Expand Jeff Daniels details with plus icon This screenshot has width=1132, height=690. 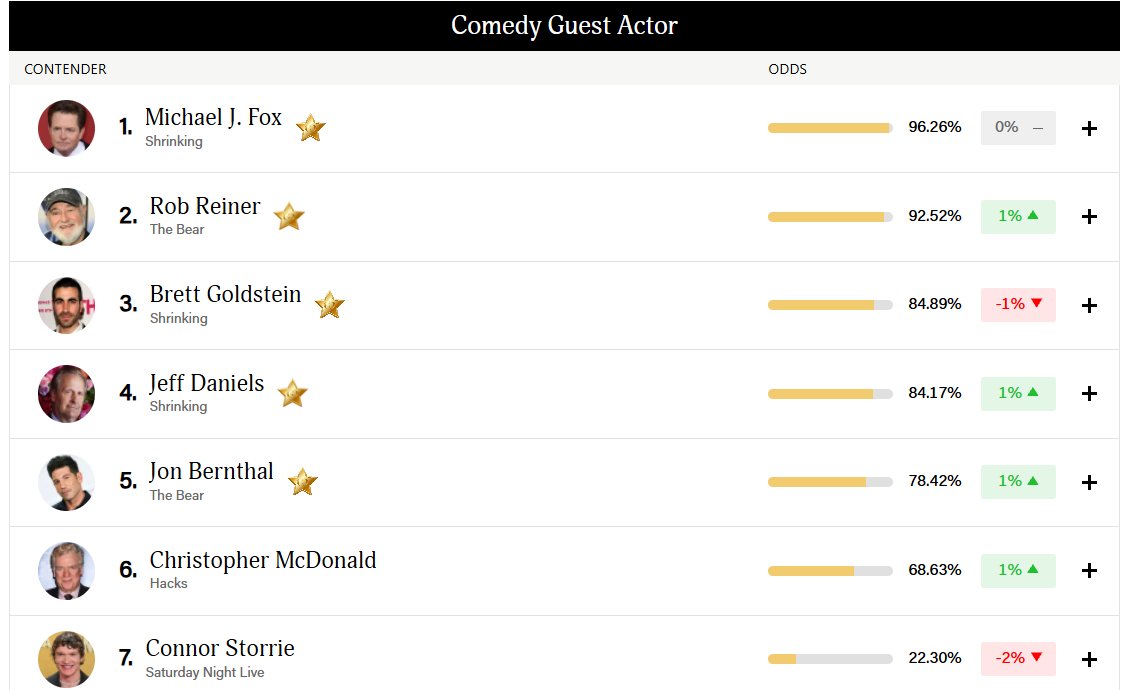click(x=1089, y=393)
